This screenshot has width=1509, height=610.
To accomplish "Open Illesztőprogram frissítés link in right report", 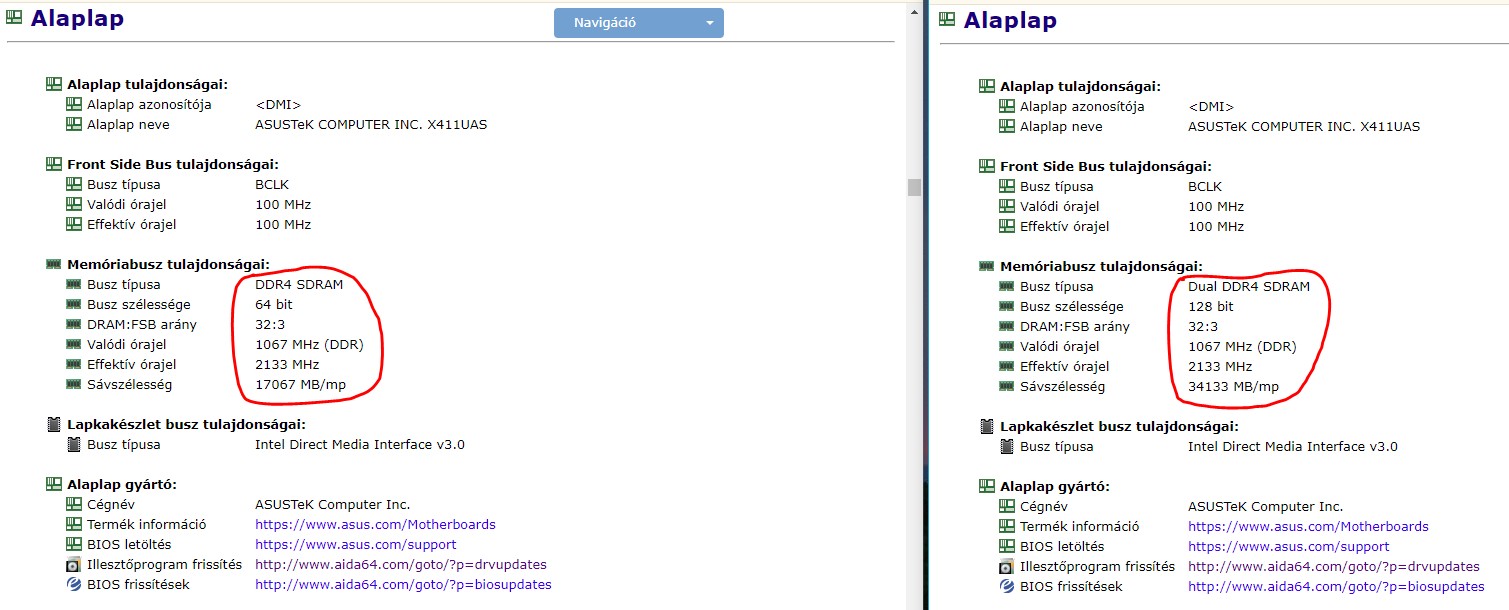I will 1333,566.
